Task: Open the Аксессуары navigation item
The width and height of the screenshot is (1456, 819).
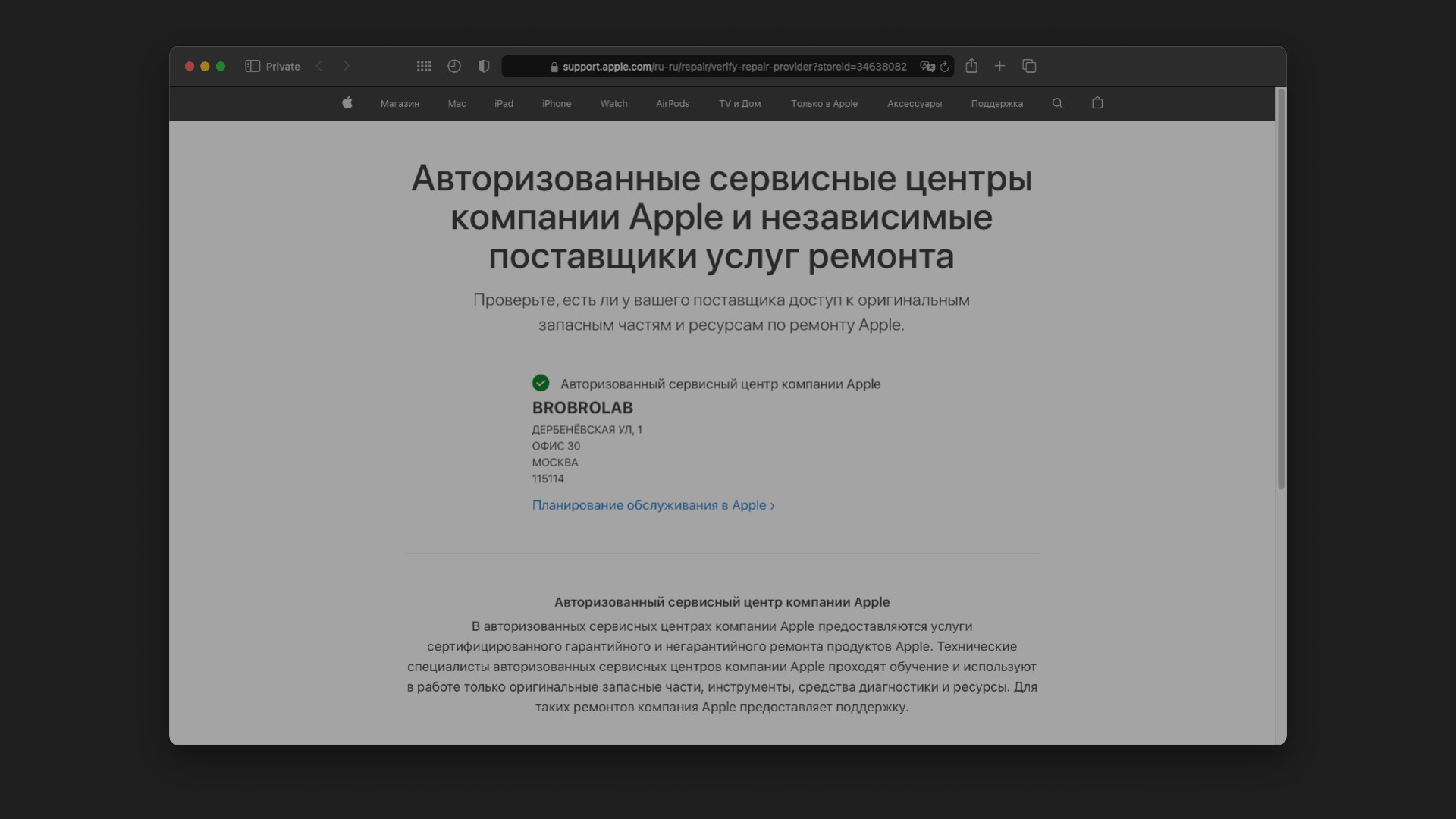Action: tap(915, 104)
